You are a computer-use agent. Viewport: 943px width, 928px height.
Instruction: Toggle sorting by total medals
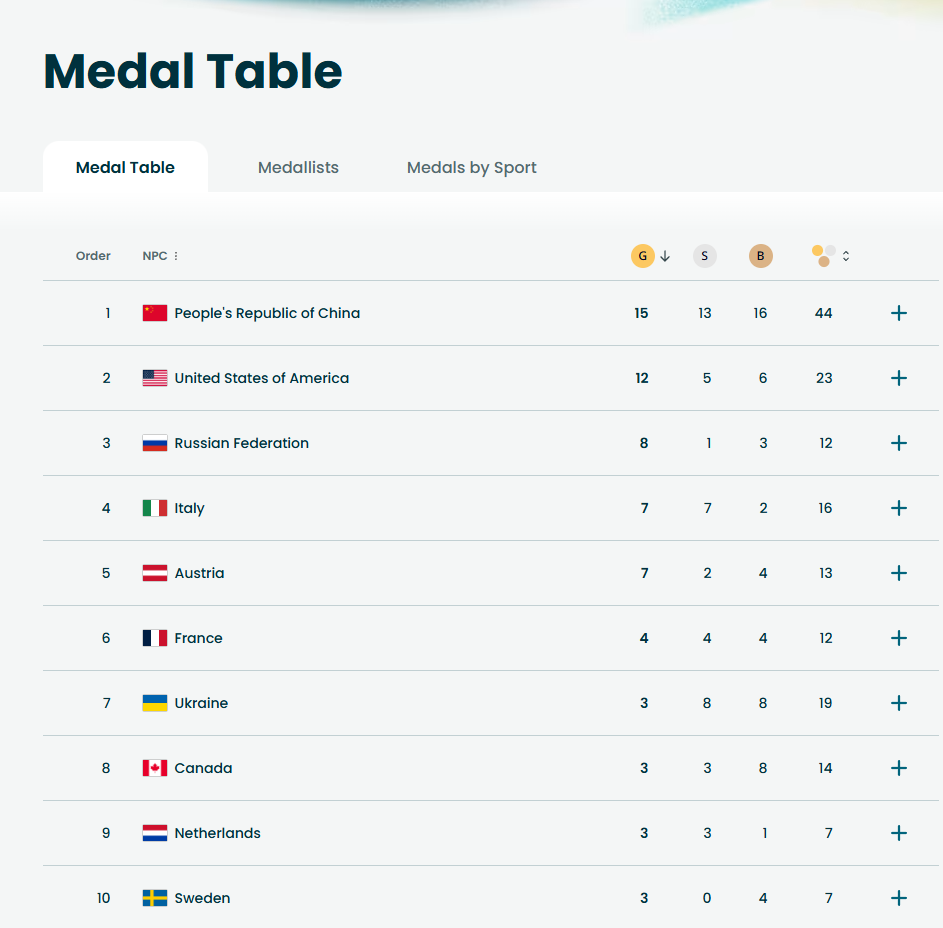click(845, 256)
